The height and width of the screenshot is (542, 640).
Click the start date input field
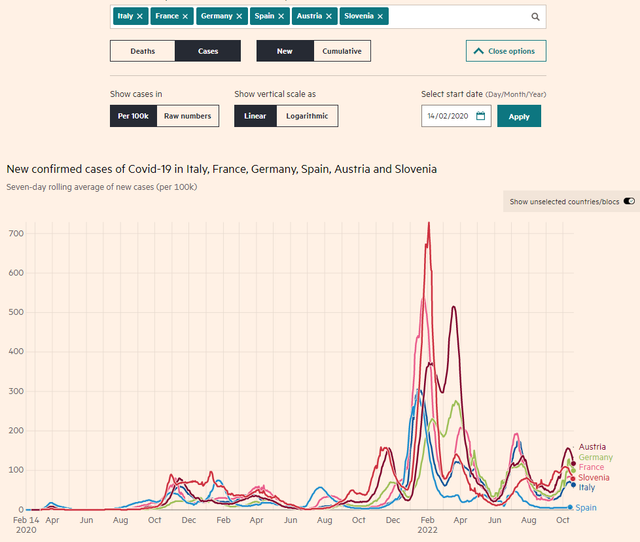point(448,116)
